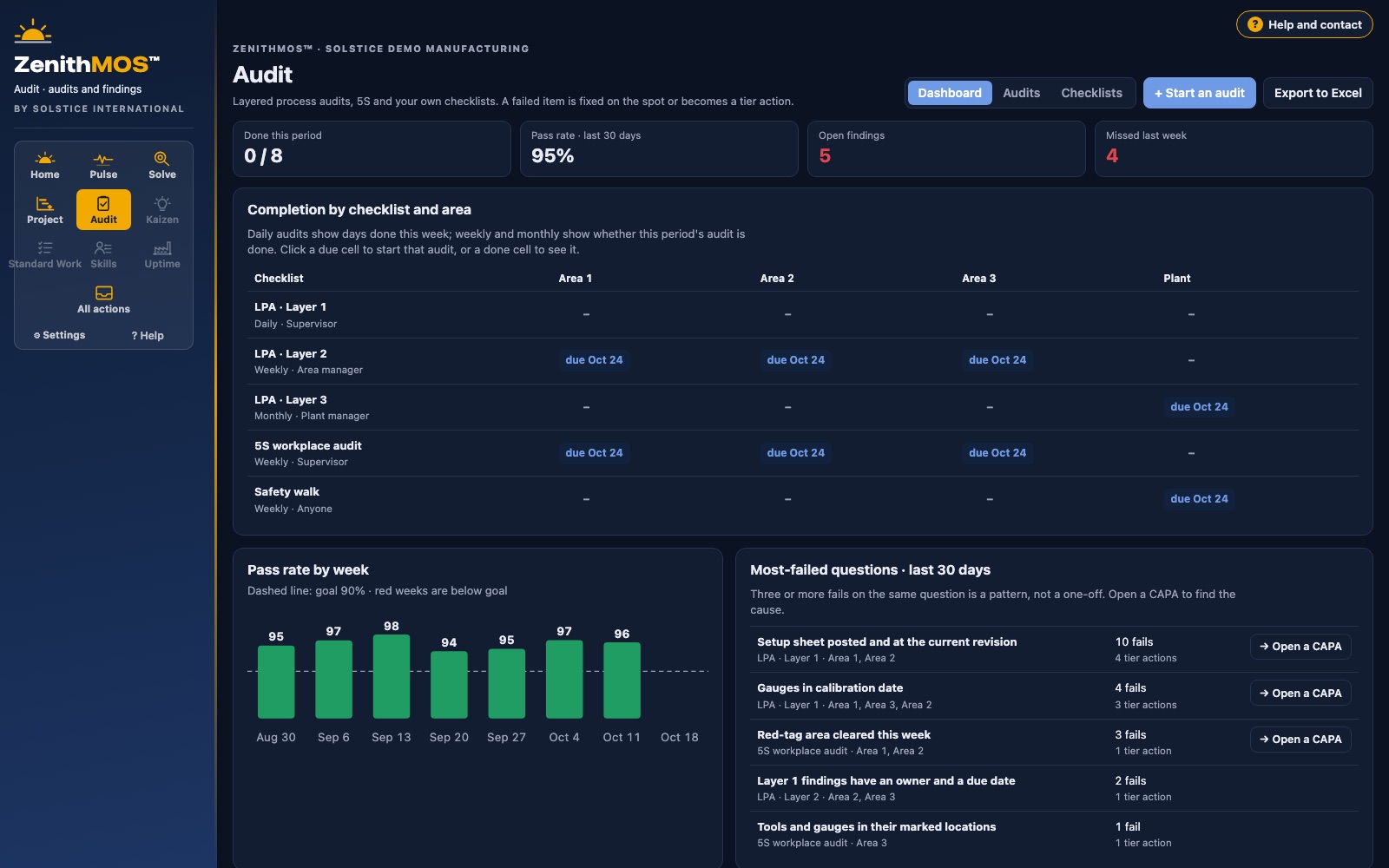Click the Help and contact question icon
The image size is (1389, 868).
coord(1255,24)
